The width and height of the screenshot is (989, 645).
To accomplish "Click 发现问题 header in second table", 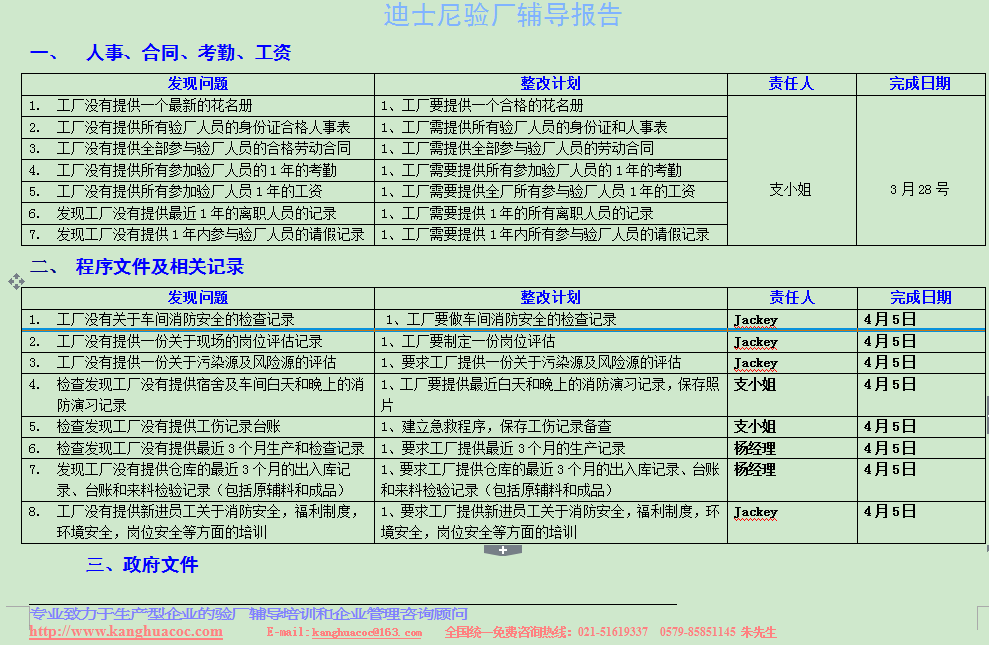I will click(x=197, y=297).
